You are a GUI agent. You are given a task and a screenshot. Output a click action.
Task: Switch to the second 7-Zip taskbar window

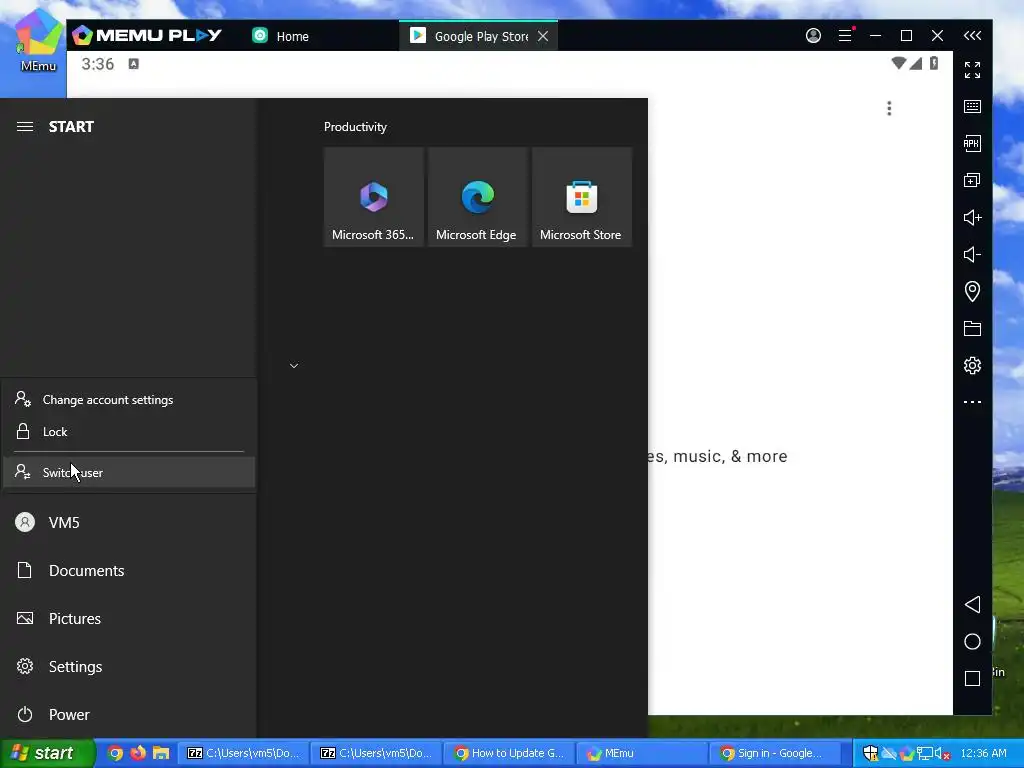[376, 753]
